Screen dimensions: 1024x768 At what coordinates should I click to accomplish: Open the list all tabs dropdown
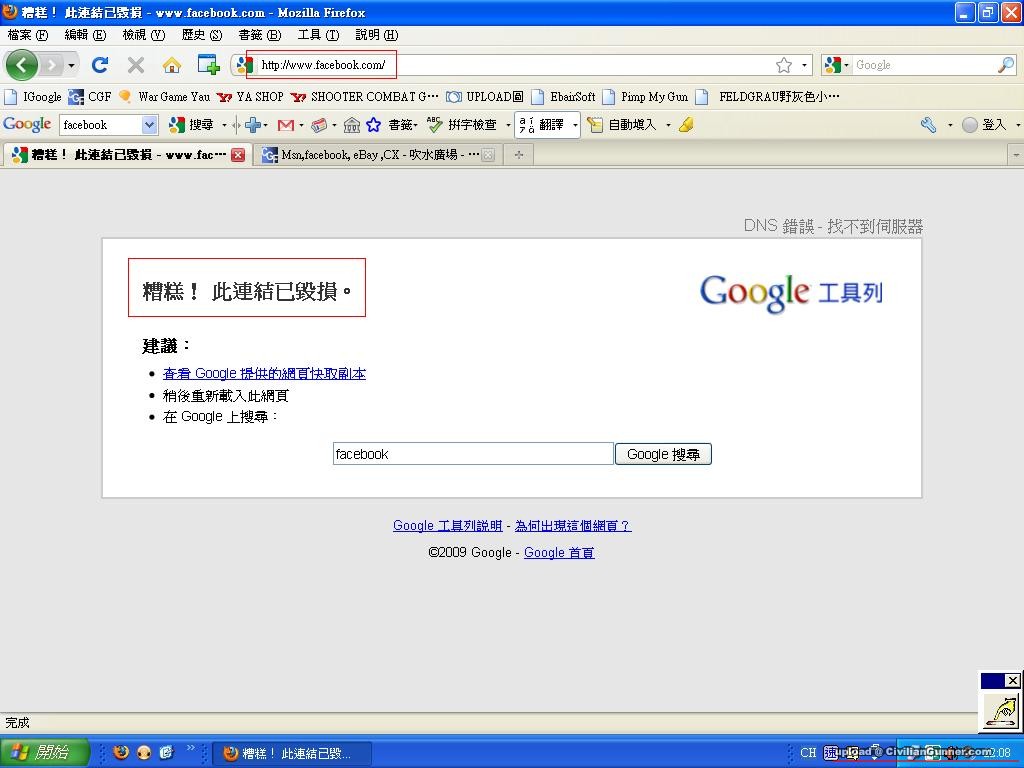[1015, 155]
